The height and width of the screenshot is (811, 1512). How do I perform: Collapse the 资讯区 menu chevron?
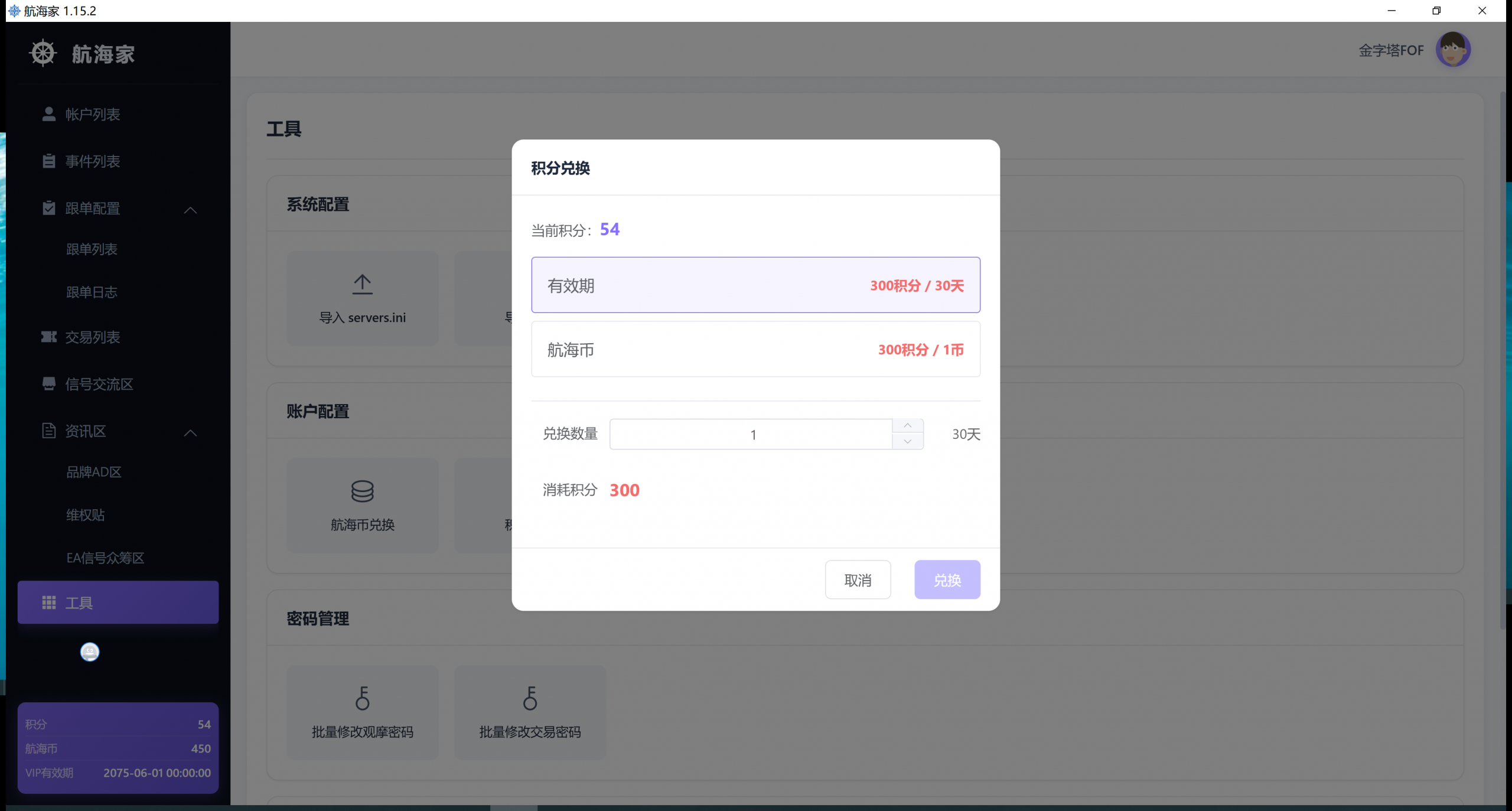(190, 432)
